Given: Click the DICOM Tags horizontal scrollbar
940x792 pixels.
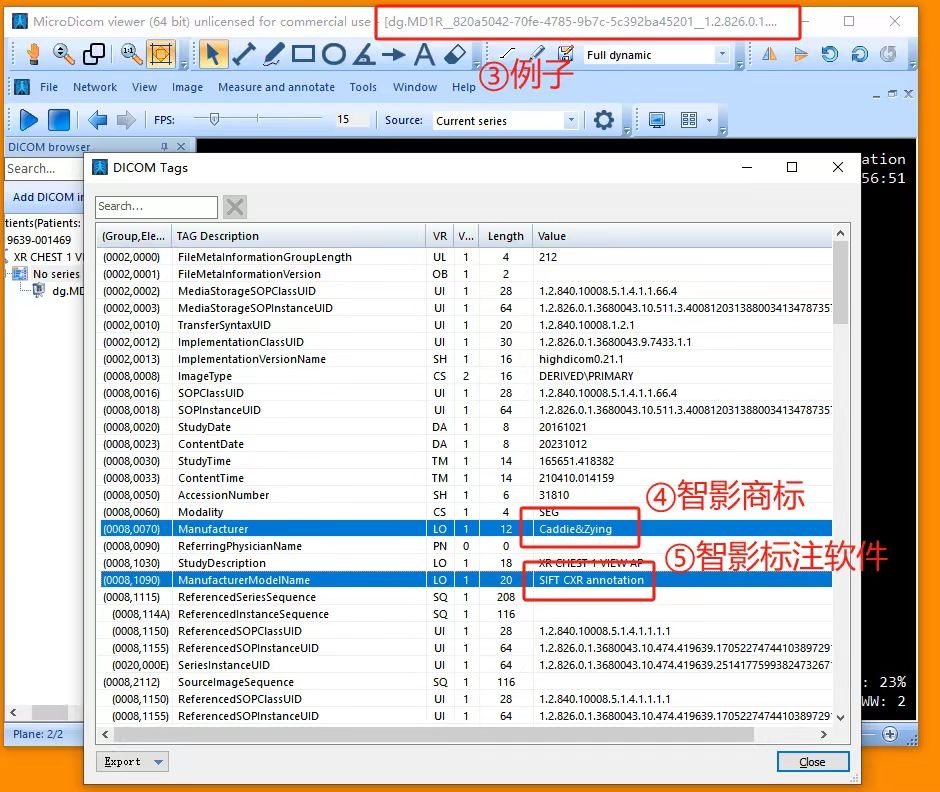Looking at the screenshot, I should (x=433, y=734).
